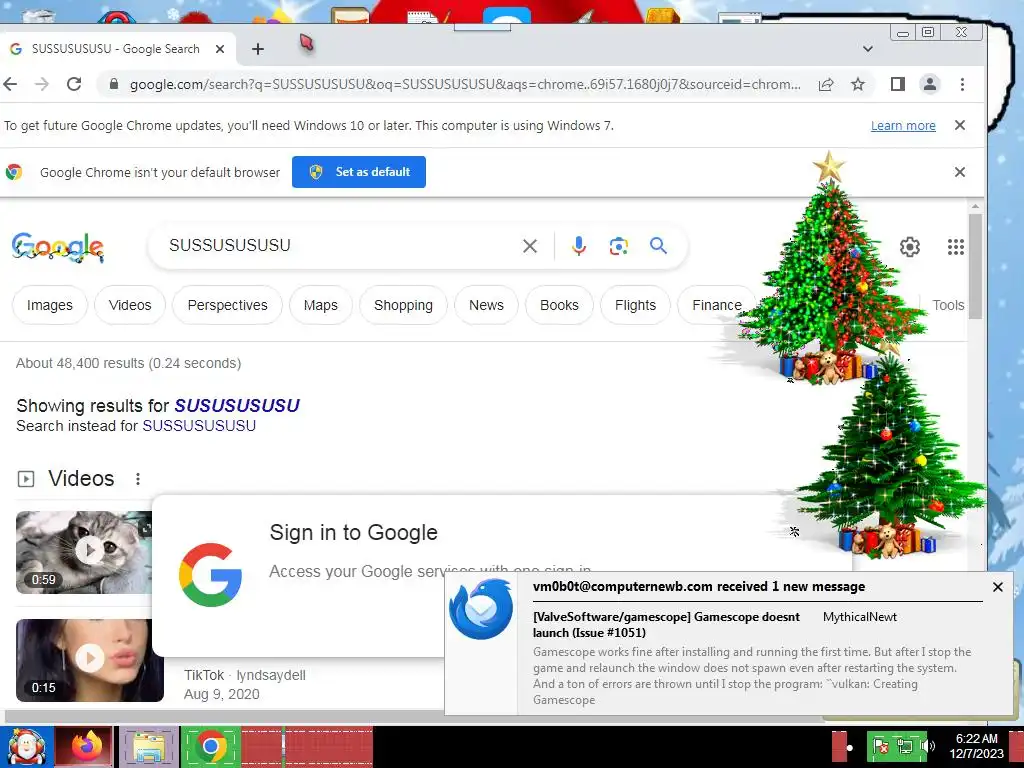Switch to Images results
Image resolution: width=1024 pixels, height=768 pixels.
(50, 305)
